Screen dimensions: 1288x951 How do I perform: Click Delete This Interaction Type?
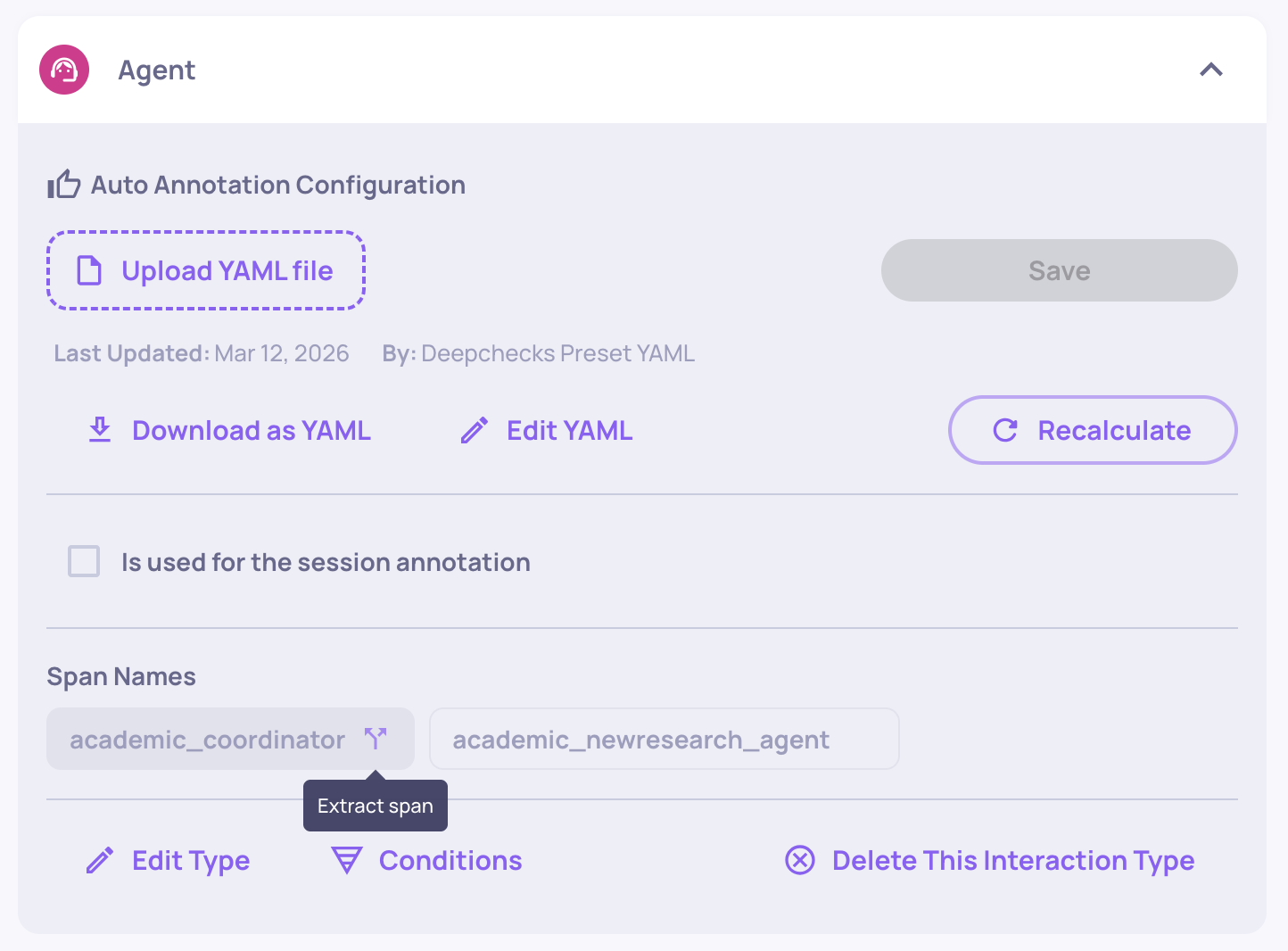pos(1012,861)
